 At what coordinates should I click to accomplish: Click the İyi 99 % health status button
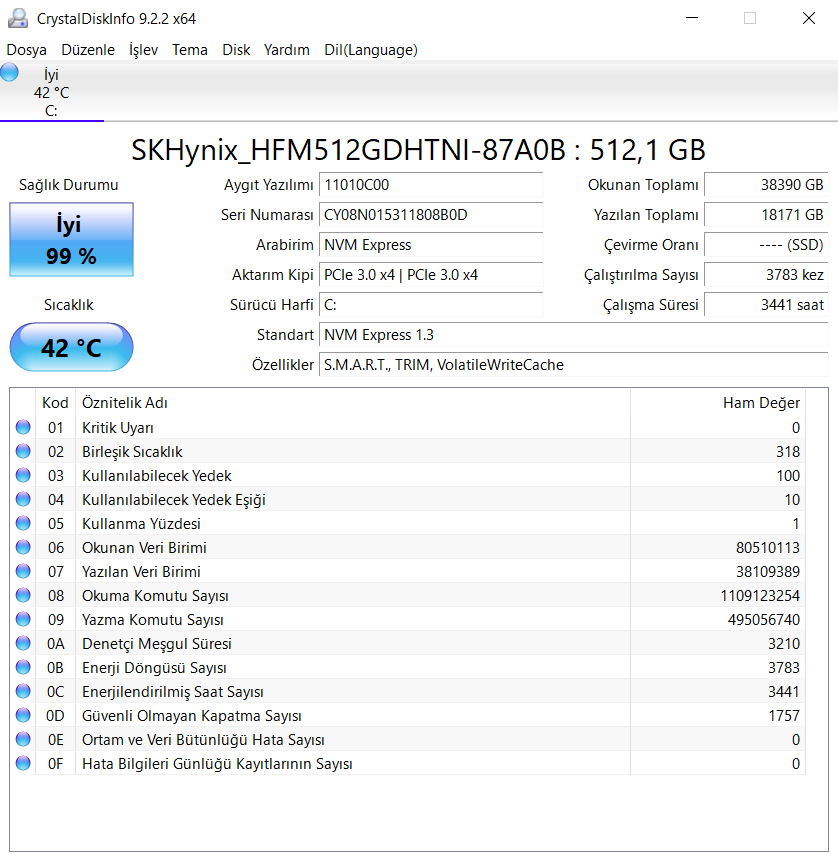tap(71, 239)
